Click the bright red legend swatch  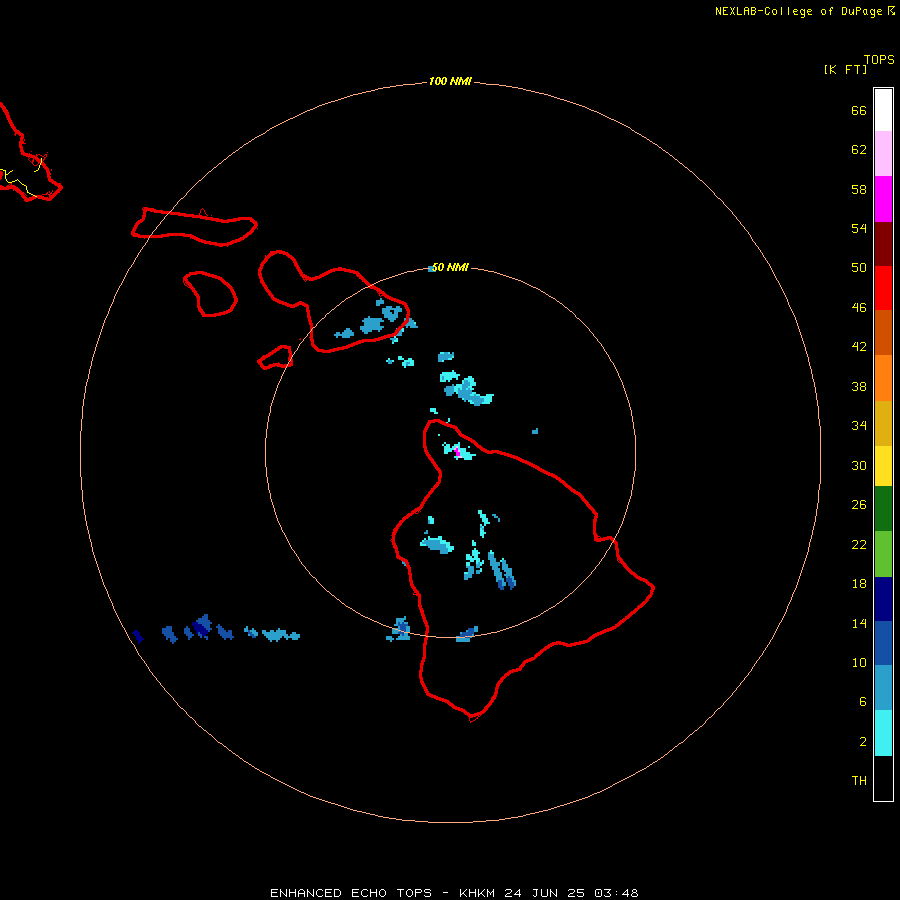pos(883,288)
